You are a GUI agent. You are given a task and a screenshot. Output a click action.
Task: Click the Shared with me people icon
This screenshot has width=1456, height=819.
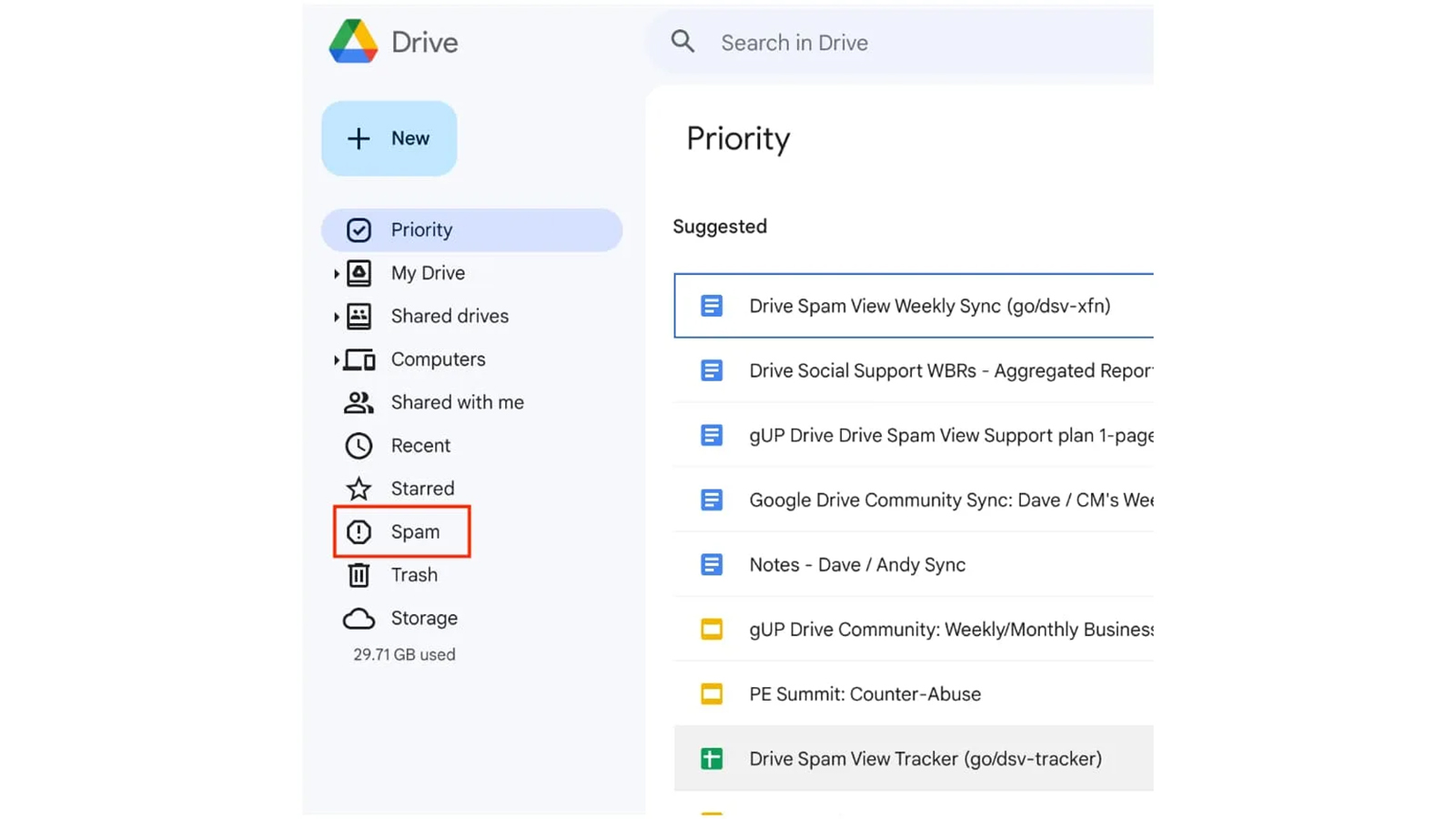(x=359, y=402)
